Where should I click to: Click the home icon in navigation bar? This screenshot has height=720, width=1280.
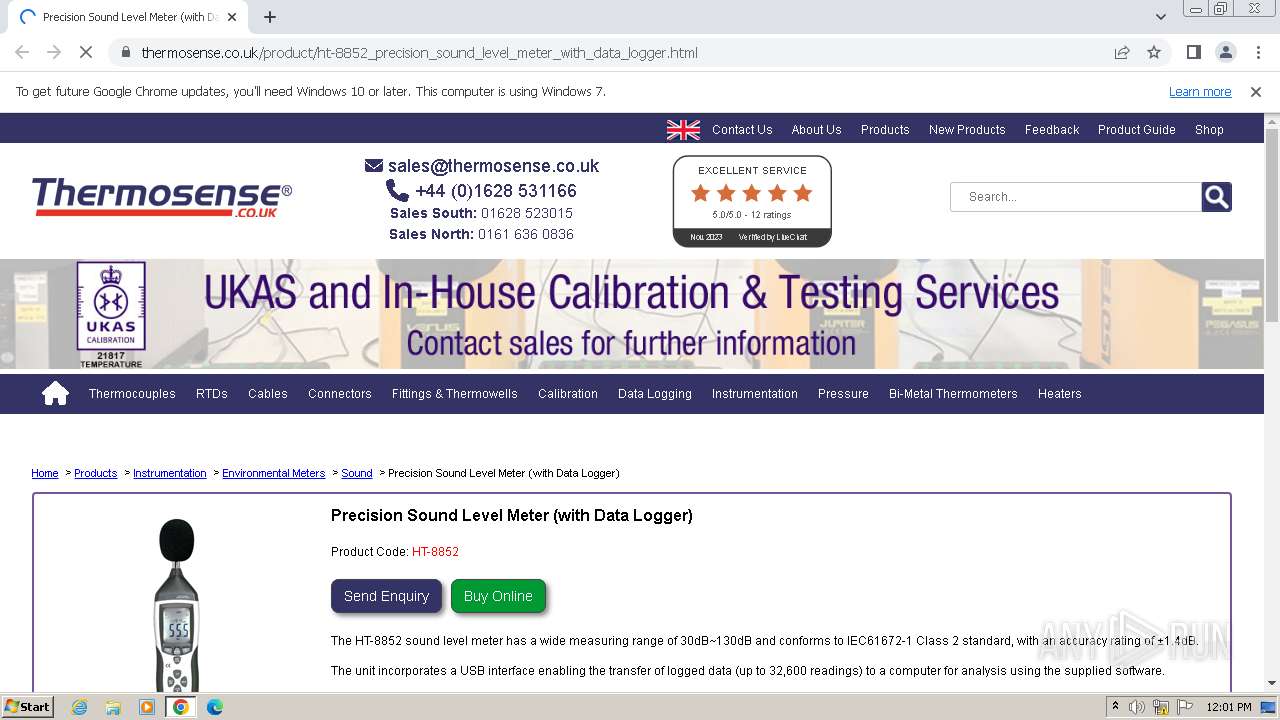click(55, 394)
